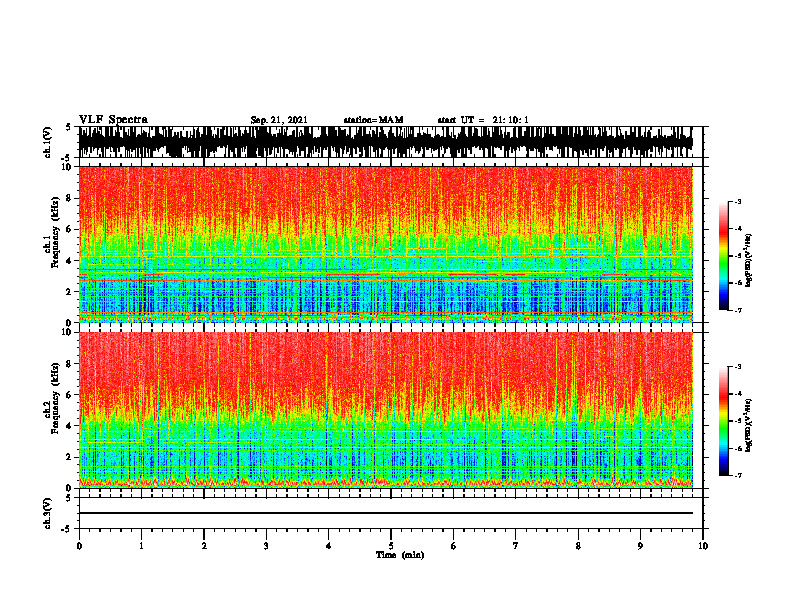
Task: Click the "-3" label on ch.1 color scale
Action: (738, 201)
